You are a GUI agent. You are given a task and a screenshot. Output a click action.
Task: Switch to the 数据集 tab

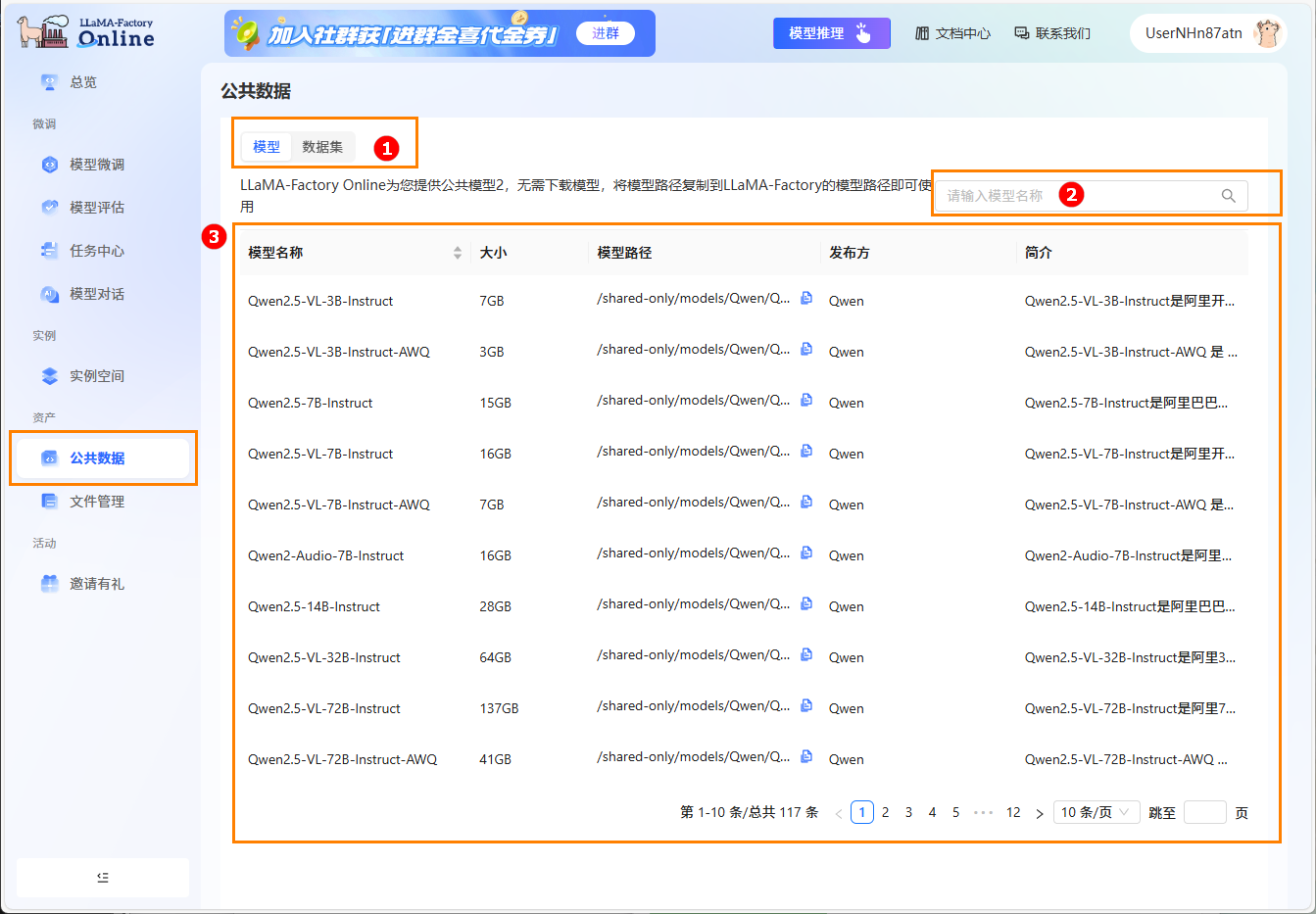(x=323, y=146)
